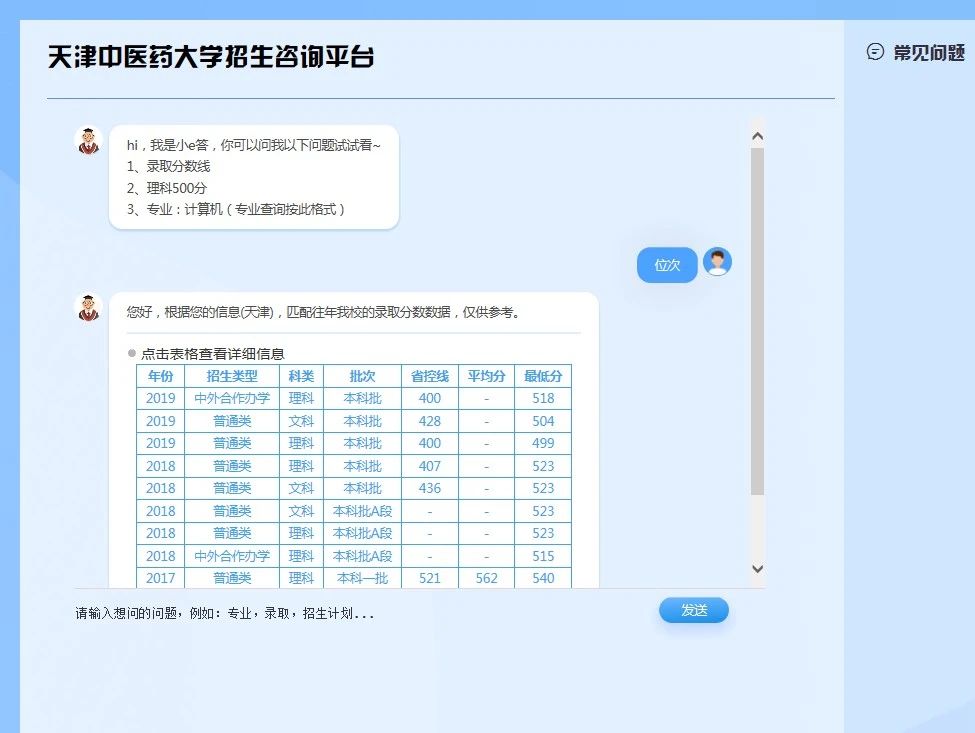Click the chat scrollbar up arrow
The image size is (975, 733).
(x=757, y=136)
